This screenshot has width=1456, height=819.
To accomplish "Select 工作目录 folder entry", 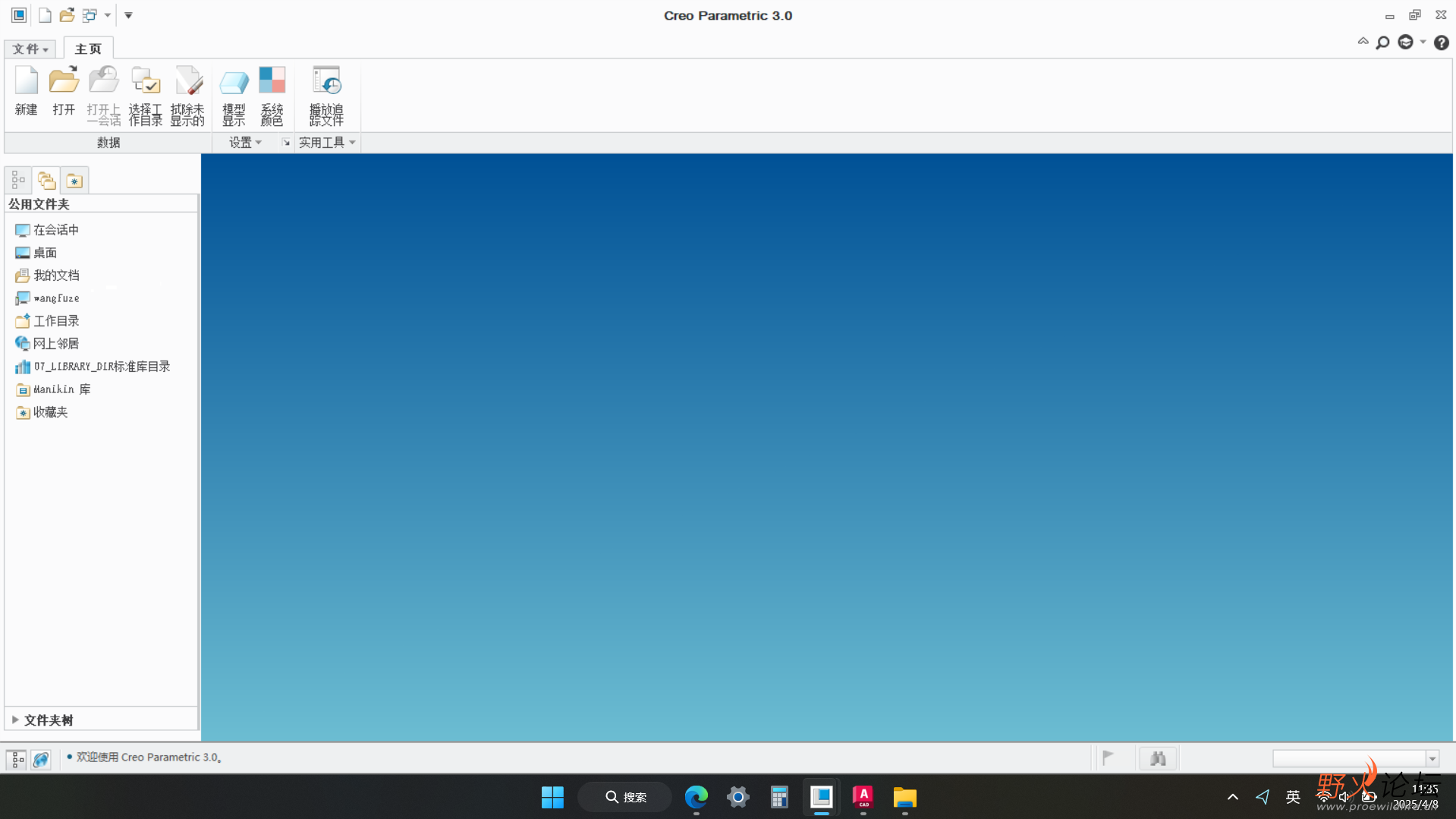I will tap(47, 321).
